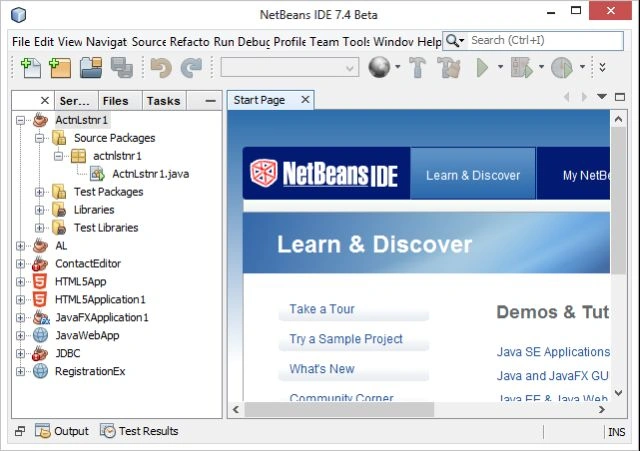Image resolution: width=640 pixels, height=451 pixels.
Task: Close the Start Page tab
Action: pos(305,100)
